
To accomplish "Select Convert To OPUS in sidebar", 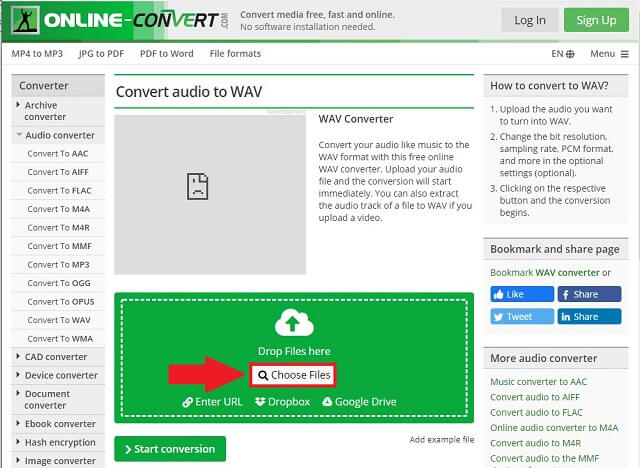I will click(61, 302).
